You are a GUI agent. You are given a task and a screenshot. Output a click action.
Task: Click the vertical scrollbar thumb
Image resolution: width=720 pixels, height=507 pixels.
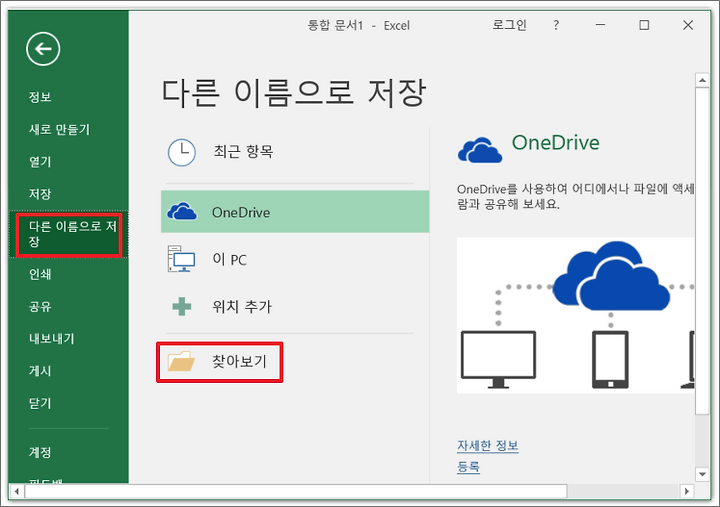702,251
